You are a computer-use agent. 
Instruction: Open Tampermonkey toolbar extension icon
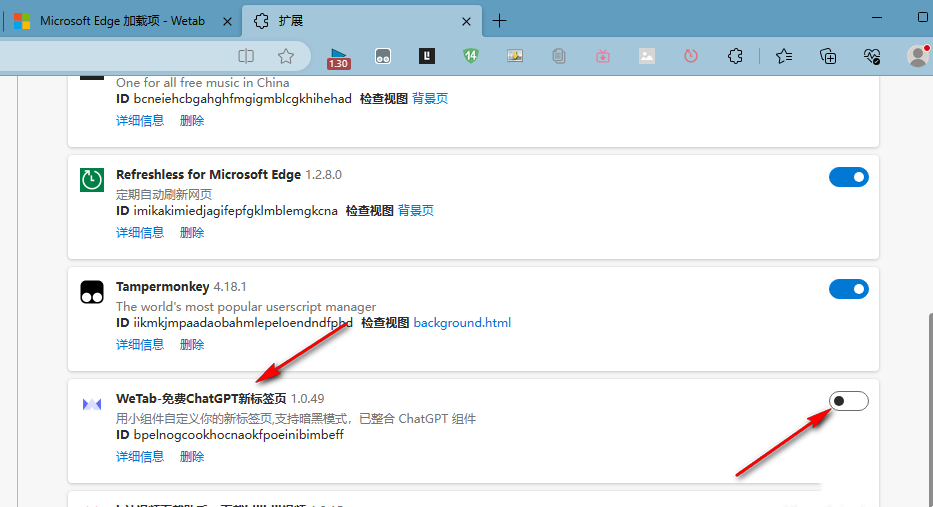383,57
